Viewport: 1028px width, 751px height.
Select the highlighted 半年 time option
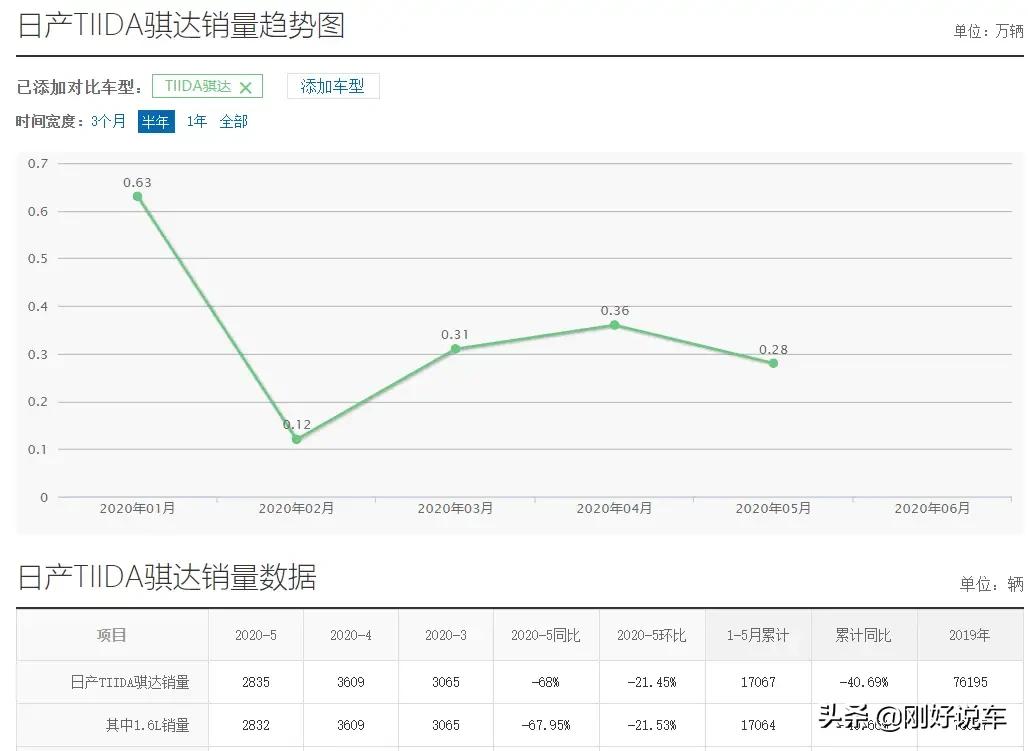[x=156, y=121]
